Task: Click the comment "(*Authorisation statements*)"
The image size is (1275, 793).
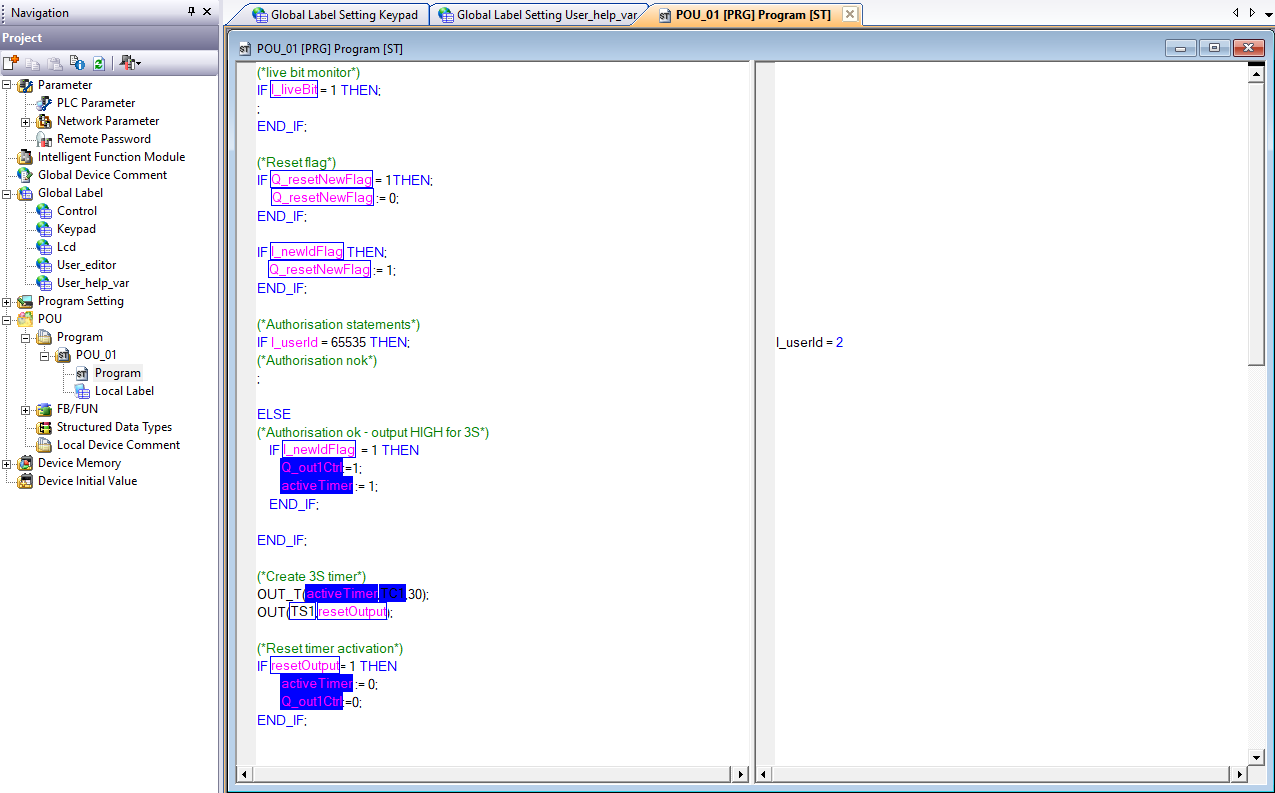Action: (338, 324)
